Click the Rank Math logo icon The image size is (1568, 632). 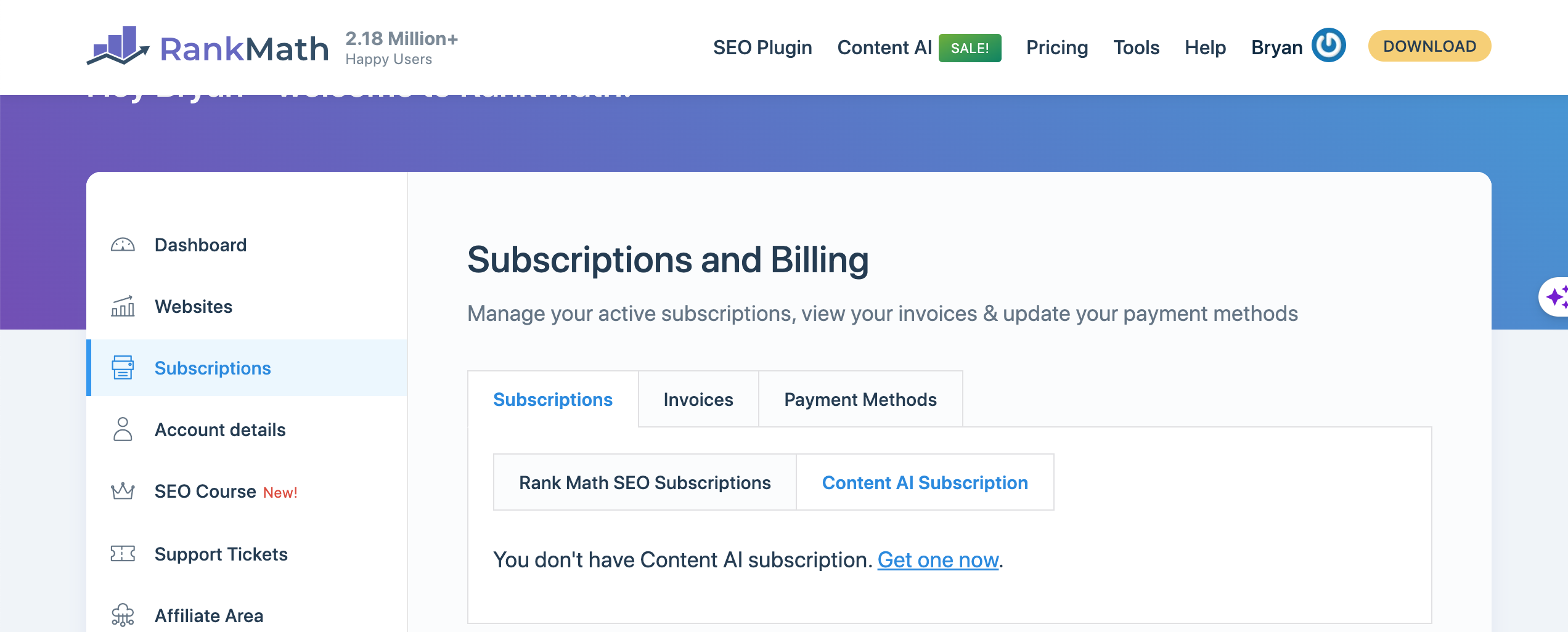118,46
